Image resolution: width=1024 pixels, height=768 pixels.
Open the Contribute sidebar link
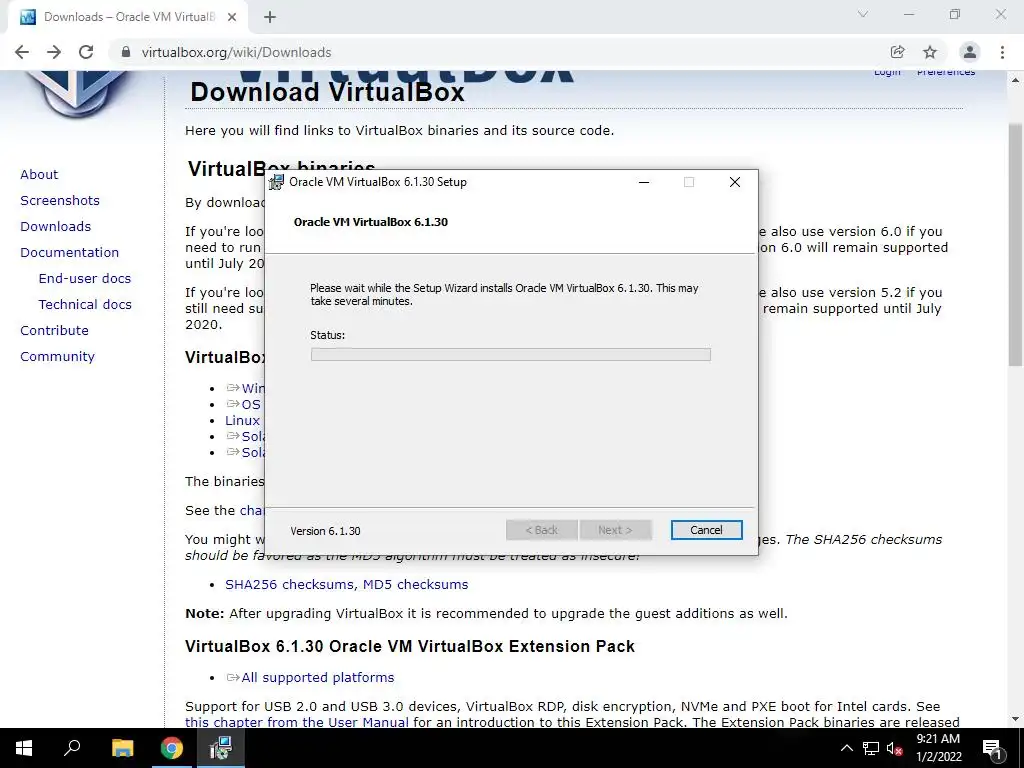pos(54,330)
